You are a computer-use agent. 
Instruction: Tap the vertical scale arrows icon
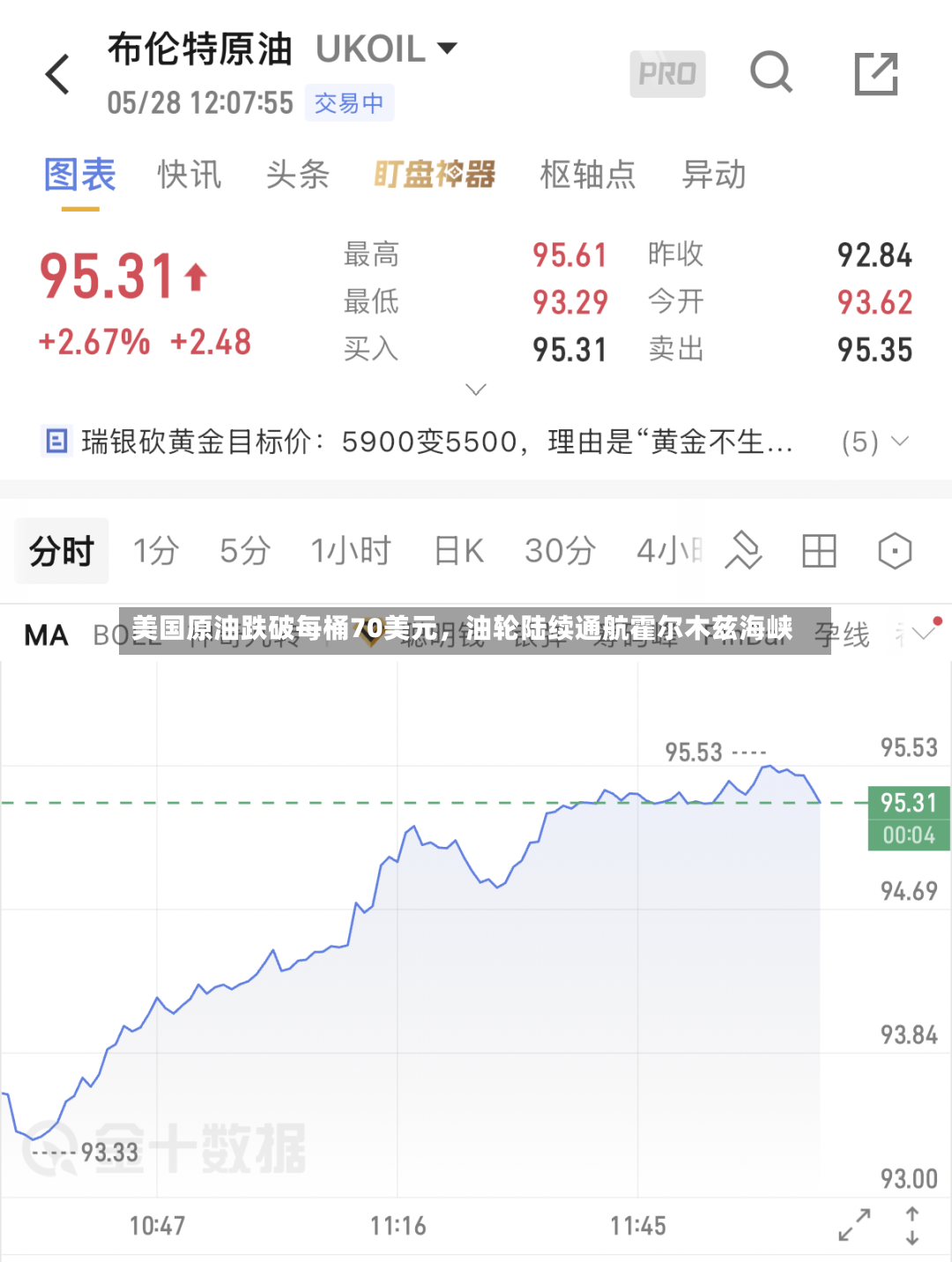click(x=912, y=1225)
